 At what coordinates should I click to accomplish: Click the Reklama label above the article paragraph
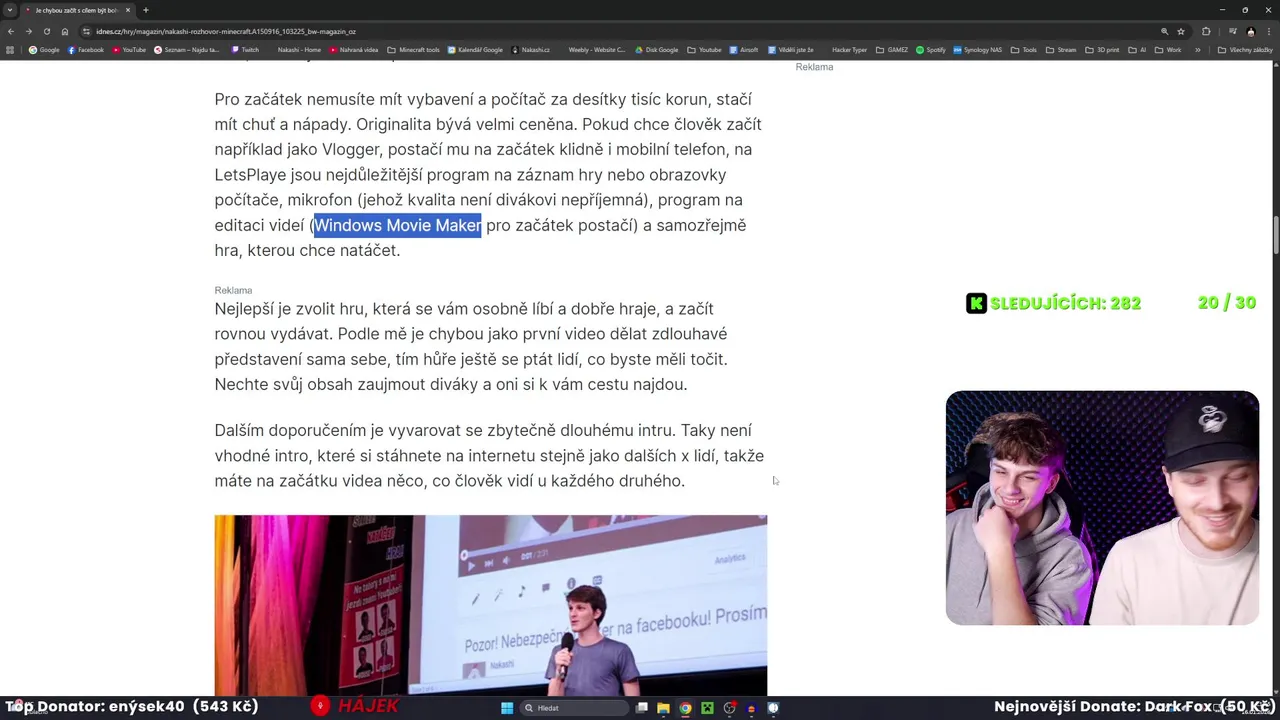[x=233, y=290]
